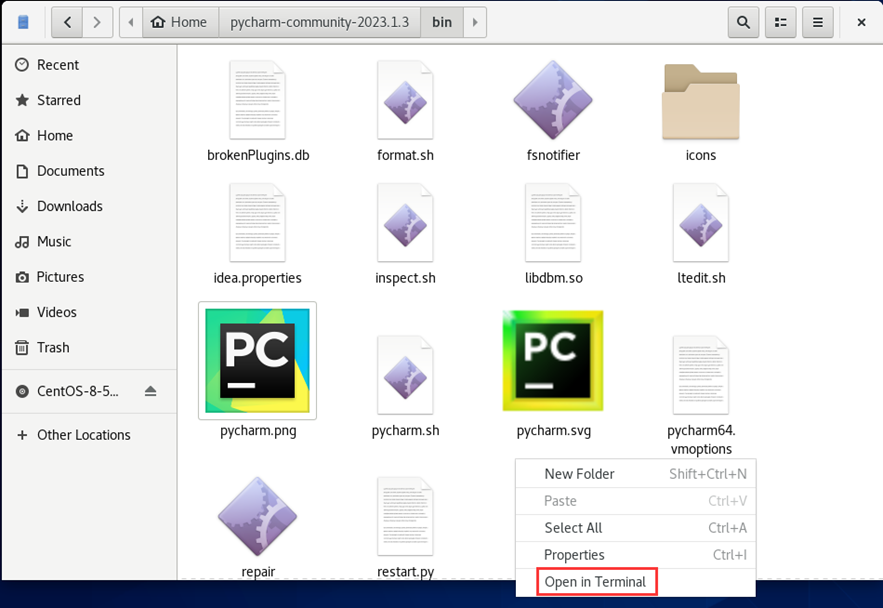This screenshot has height=608, width=883.
Task: Open the hamburger menu button
Action: pyautogui.click(x=818, y=23)
